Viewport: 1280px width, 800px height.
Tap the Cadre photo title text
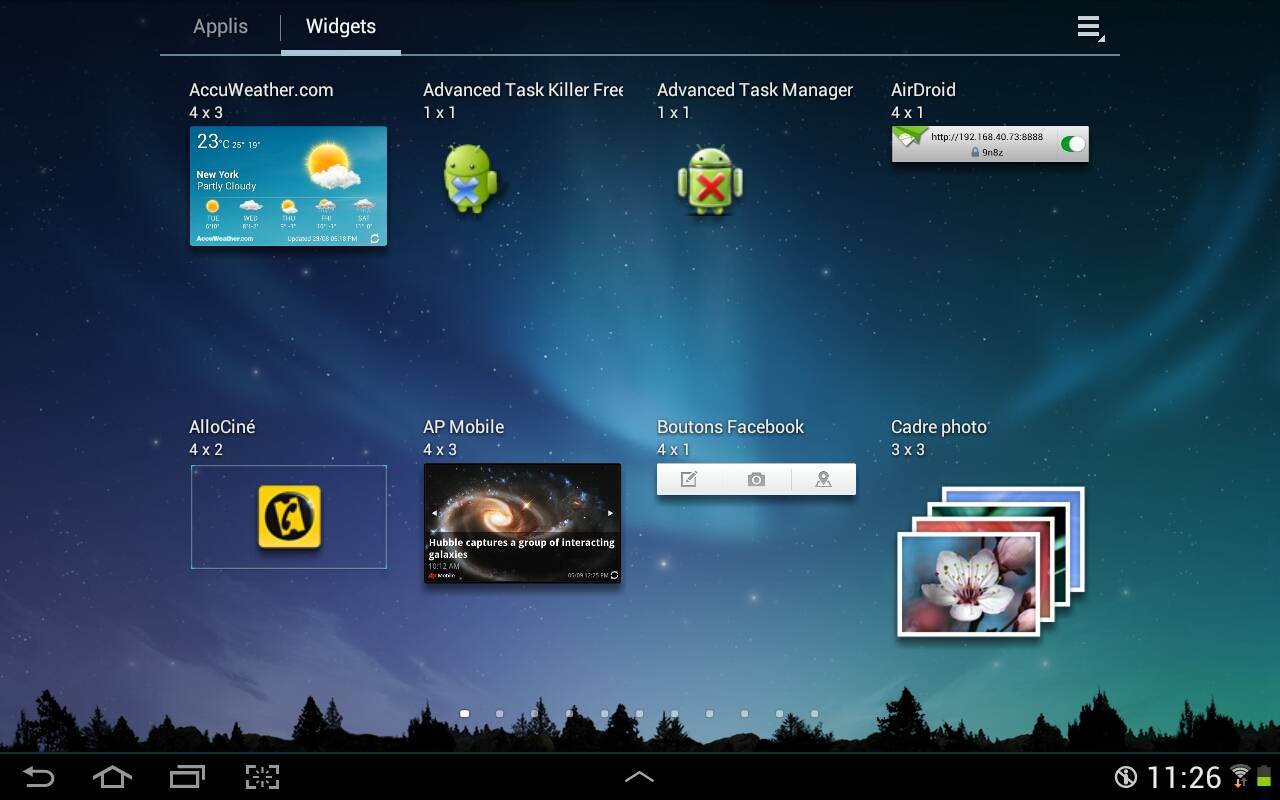tap(939, 427)
